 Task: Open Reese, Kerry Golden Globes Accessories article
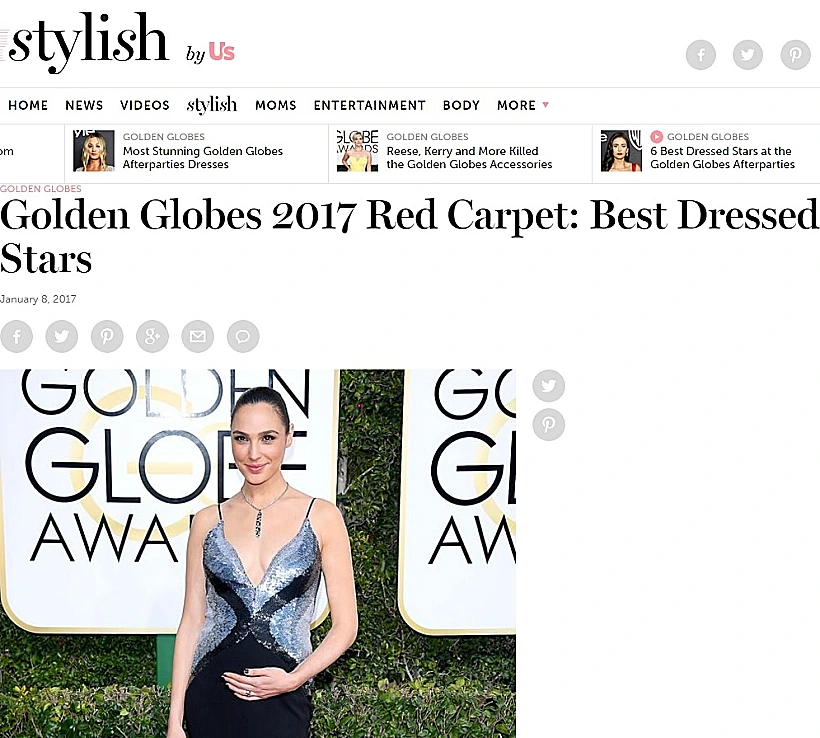[x=469, y=157]
